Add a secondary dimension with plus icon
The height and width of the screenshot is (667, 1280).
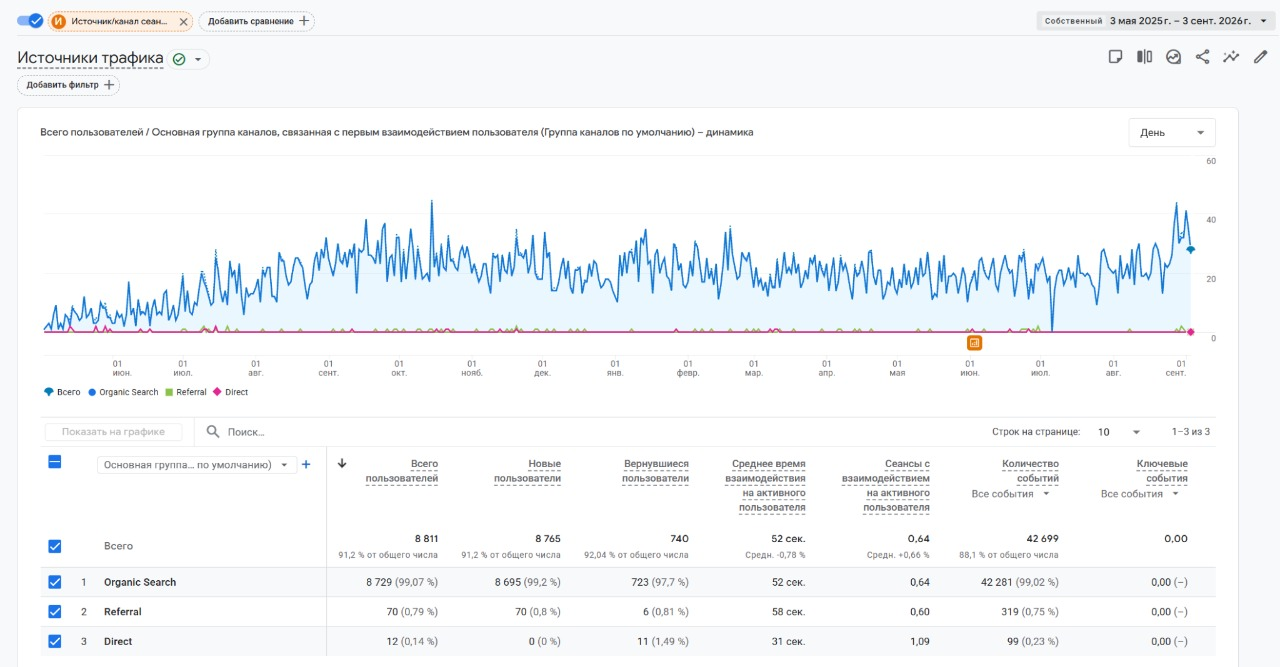[307, 464]
